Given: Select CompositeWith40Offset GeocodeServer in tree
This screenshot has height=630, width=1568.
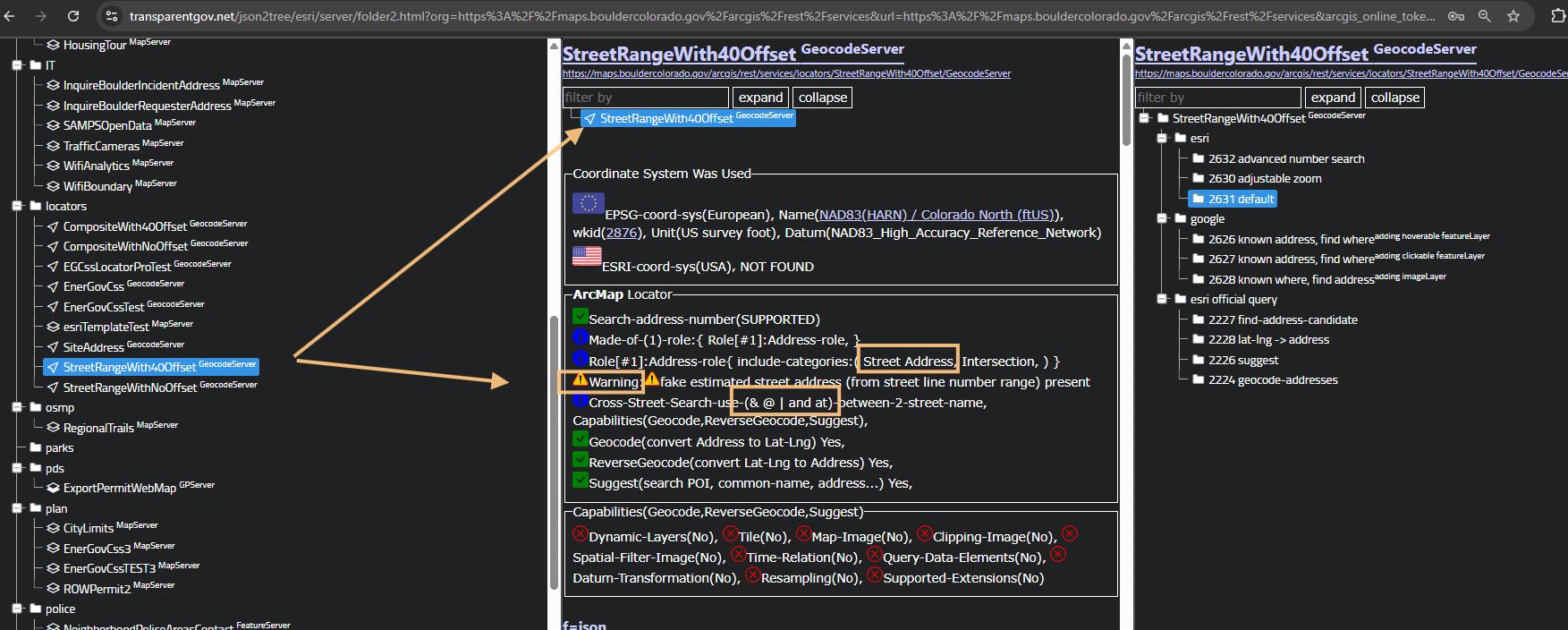Looking at the screenshot, I should coord(124,226).
